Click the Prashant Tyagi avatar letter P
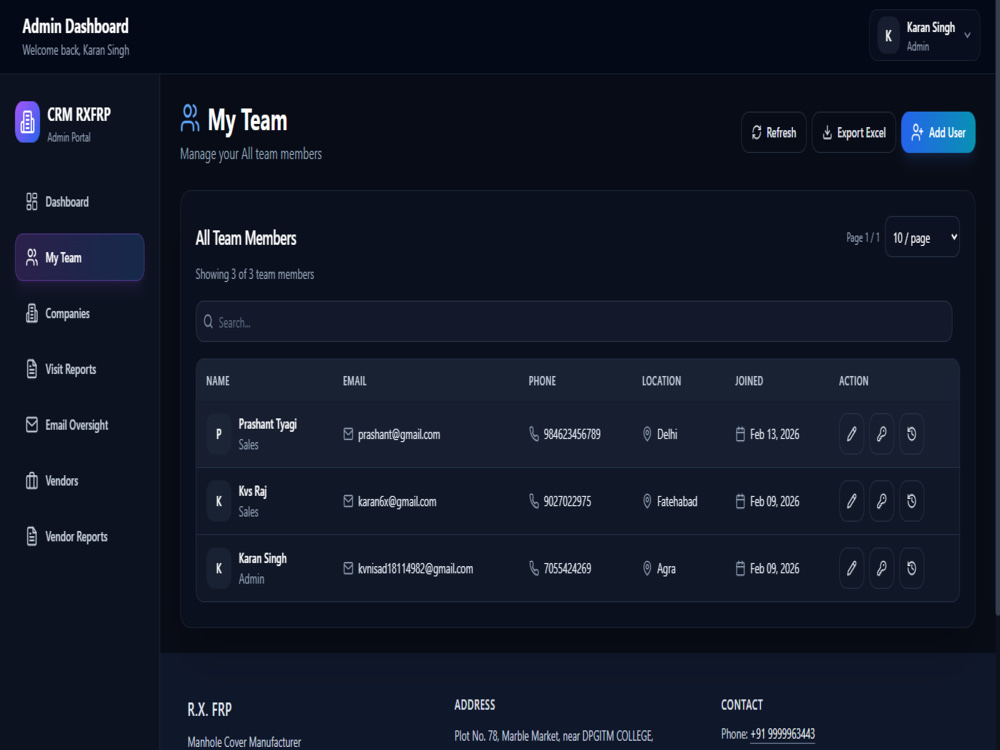The width and height of the screenshot is (1000, 750). 219,434
